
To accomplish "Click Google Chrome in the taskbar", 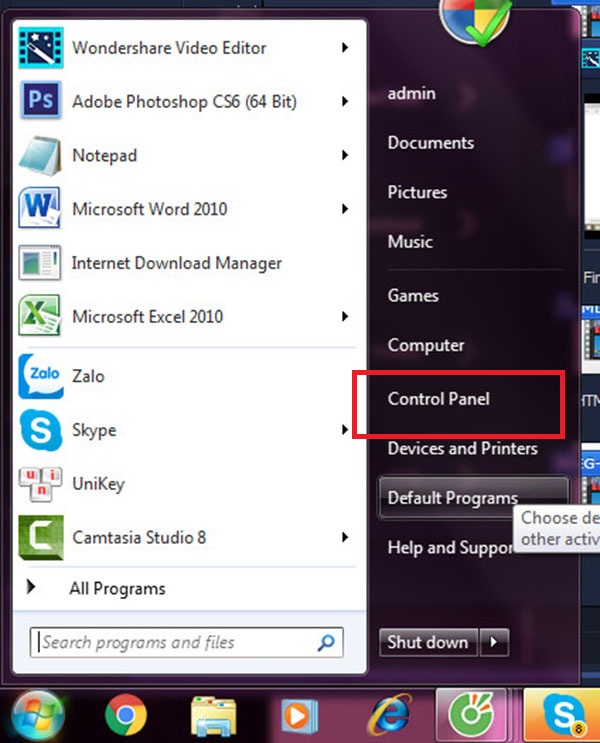I will (125, 715).
